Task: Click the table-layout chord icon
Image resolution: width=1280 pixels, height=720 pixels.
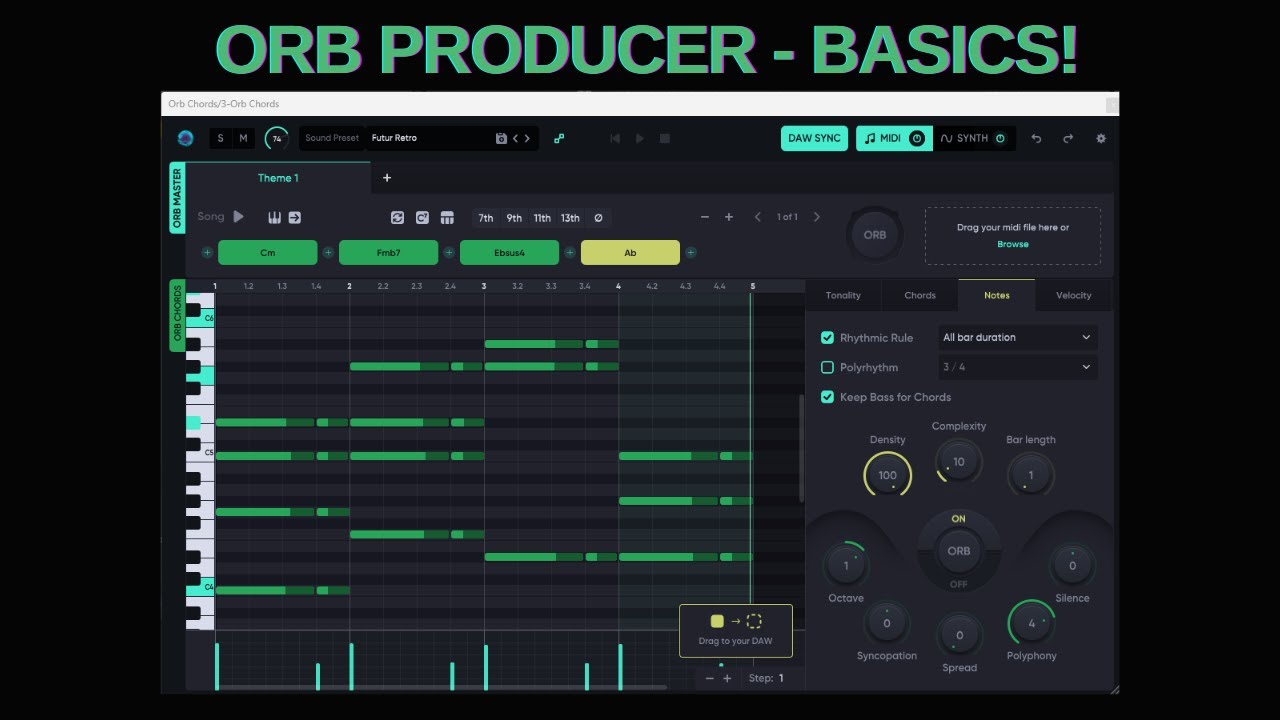Action: pyautogui.click(x=447, y=217)
